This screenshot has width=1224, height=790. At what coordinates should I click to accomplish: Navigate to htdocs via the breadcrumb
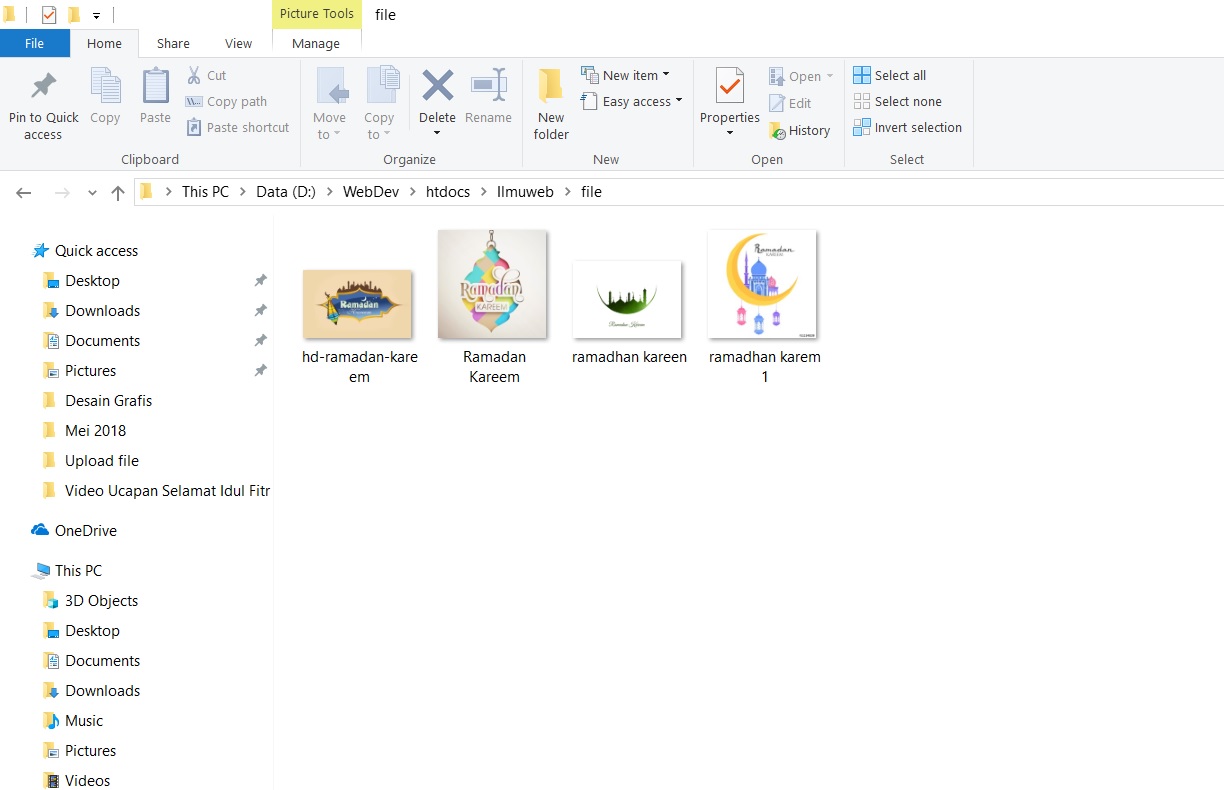[x=448, y=191]
